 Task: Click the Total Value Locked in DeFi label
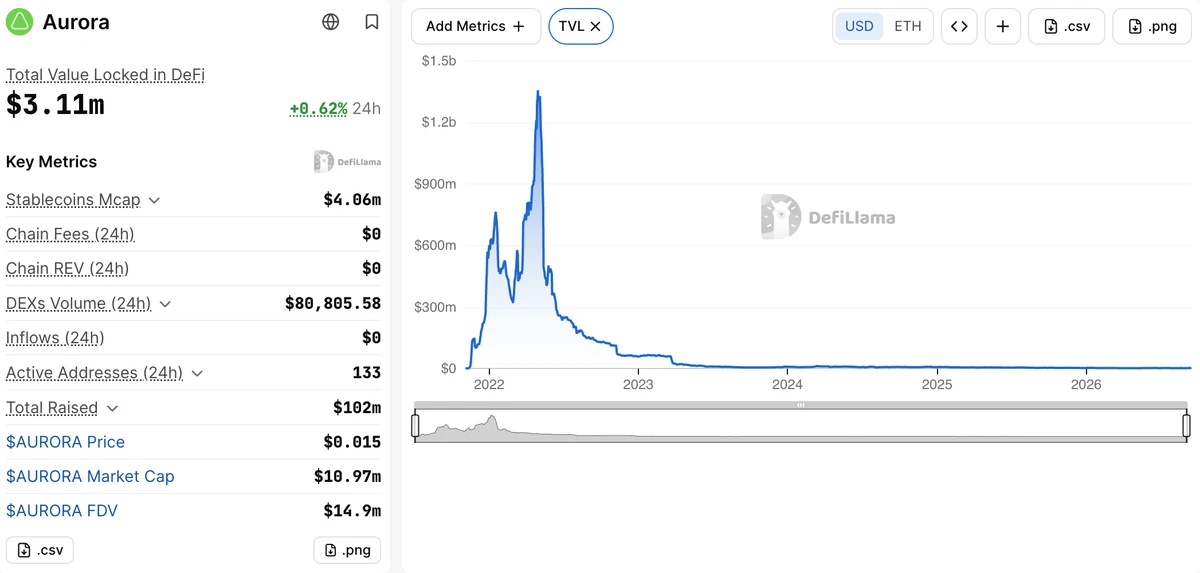(x=105, y=75)
